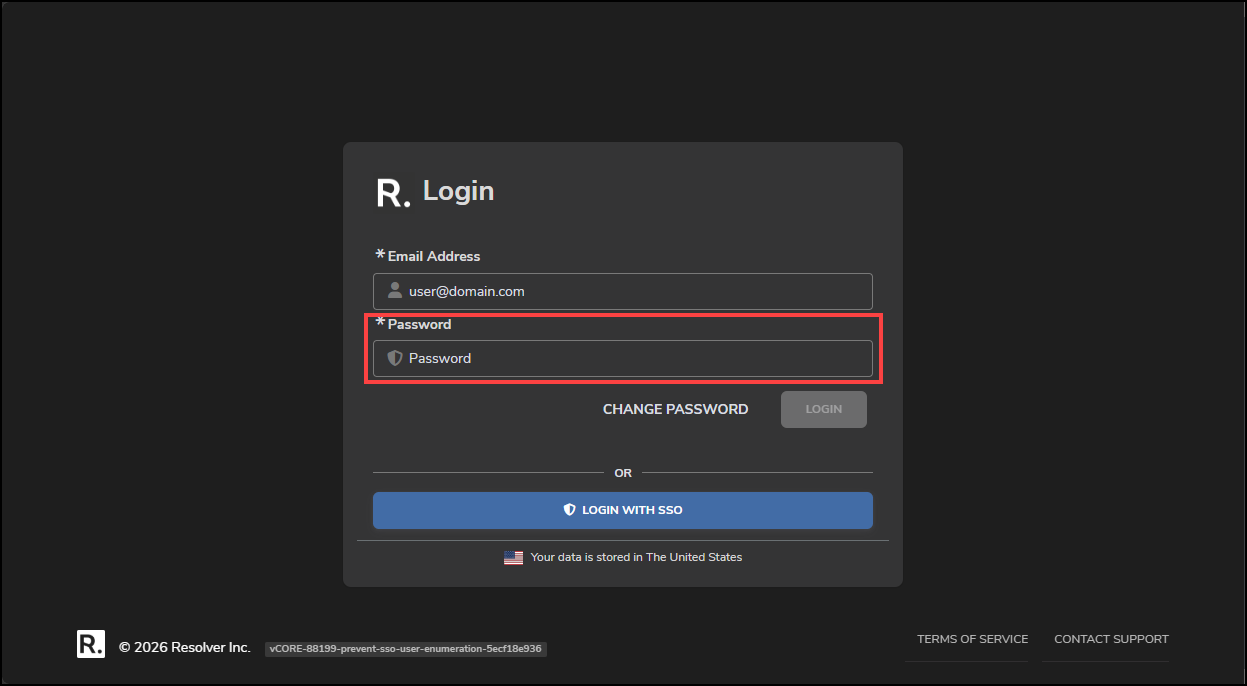Open the CONTACT SUPPORT link
This screenshot has width=1247, height=686.
pyautogui.click(x=1111, y=639)
